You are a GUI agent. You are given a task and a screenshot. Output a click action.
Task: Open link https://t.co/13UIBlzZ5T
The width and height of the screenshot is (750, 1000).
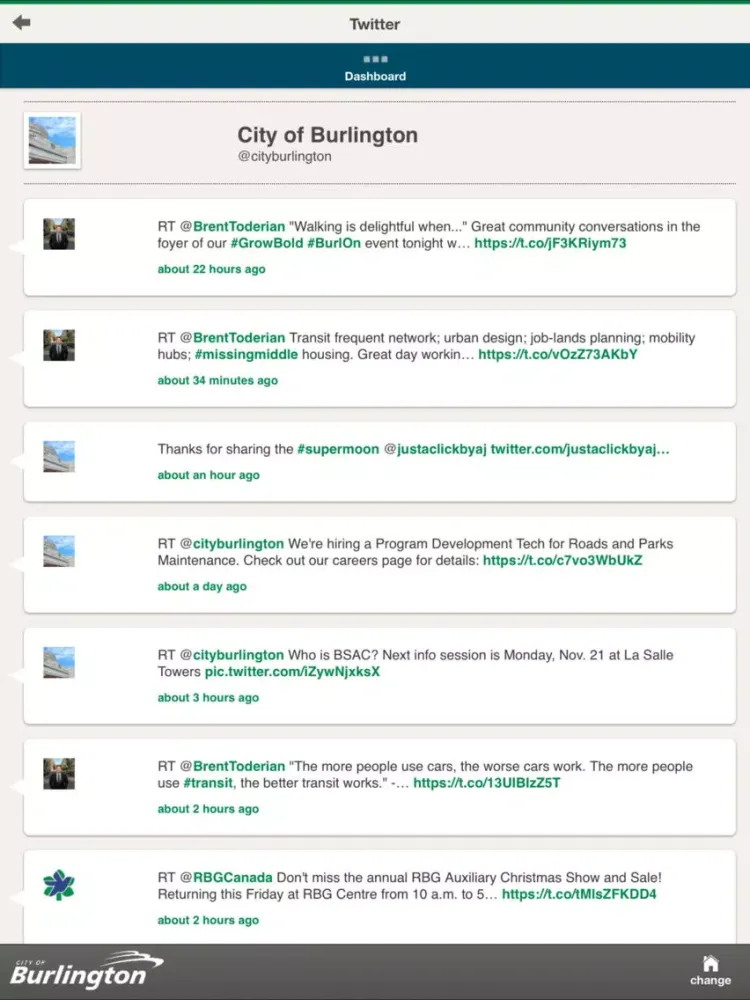(x=487, y=783)
